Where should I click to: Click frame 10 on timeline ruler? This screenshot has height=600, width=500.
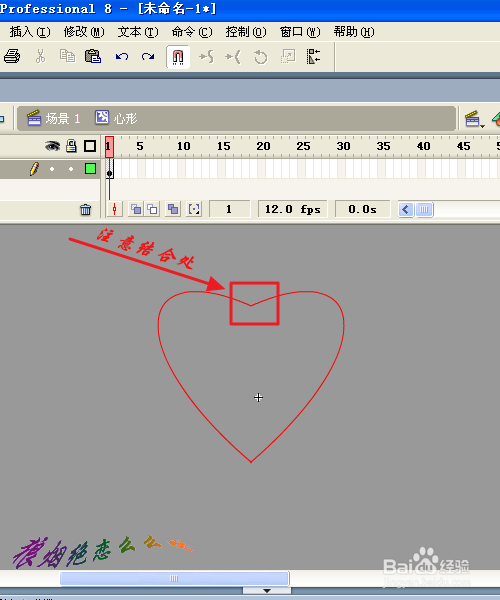click(x=183, y=146)
